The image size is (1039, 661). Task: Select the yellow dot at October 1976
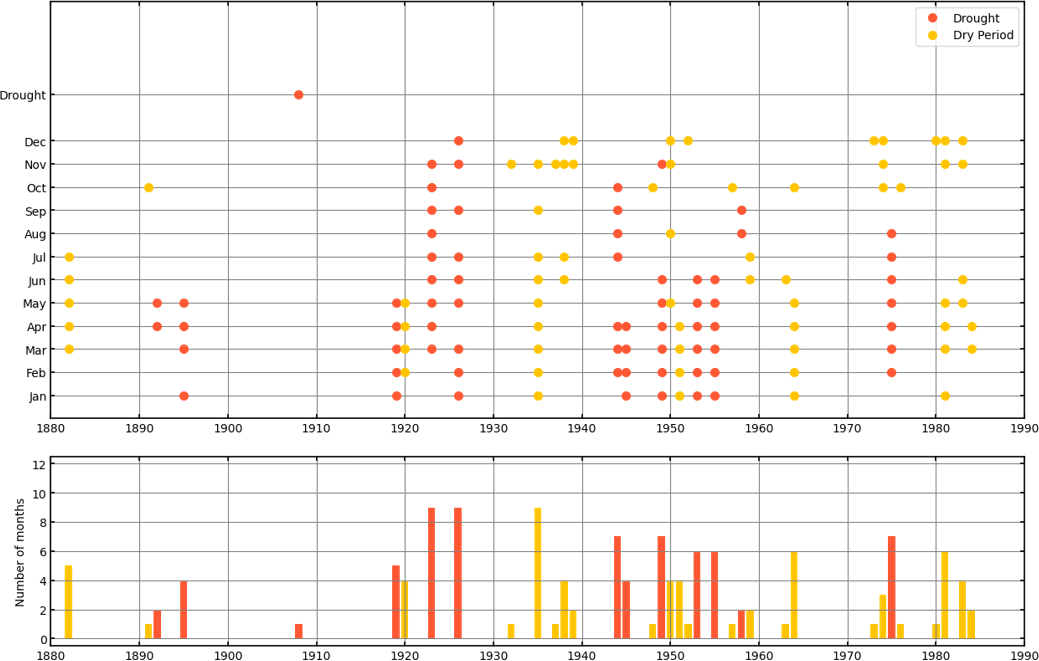(900, 187)
